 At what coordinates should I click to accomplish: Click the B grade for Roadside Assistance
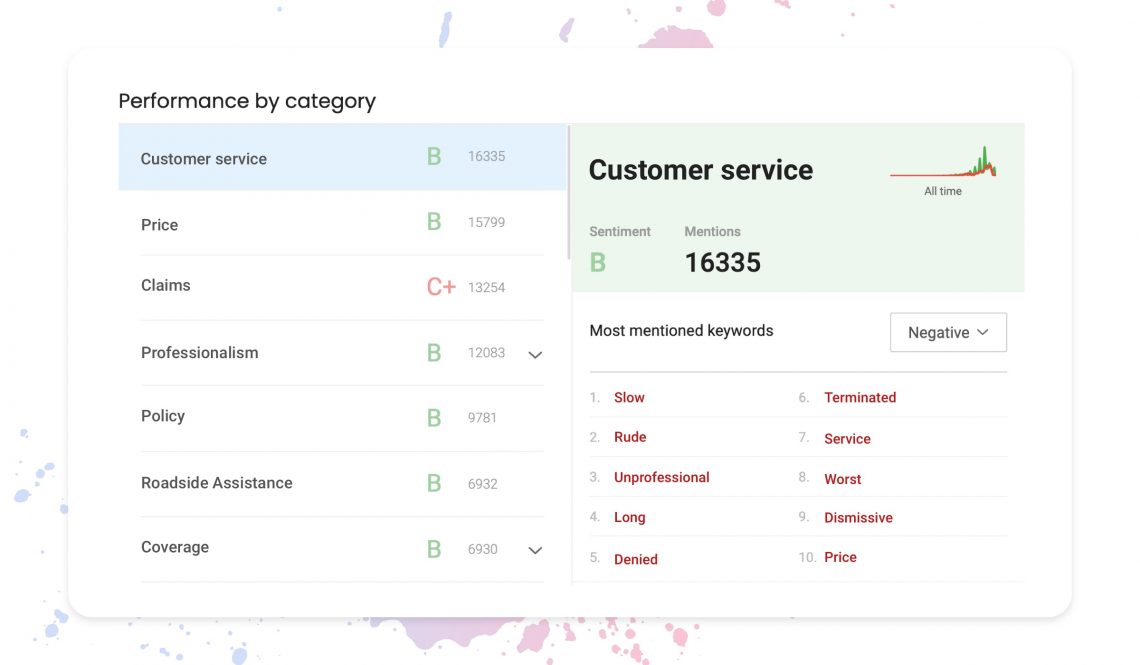(x=433, y=482)
